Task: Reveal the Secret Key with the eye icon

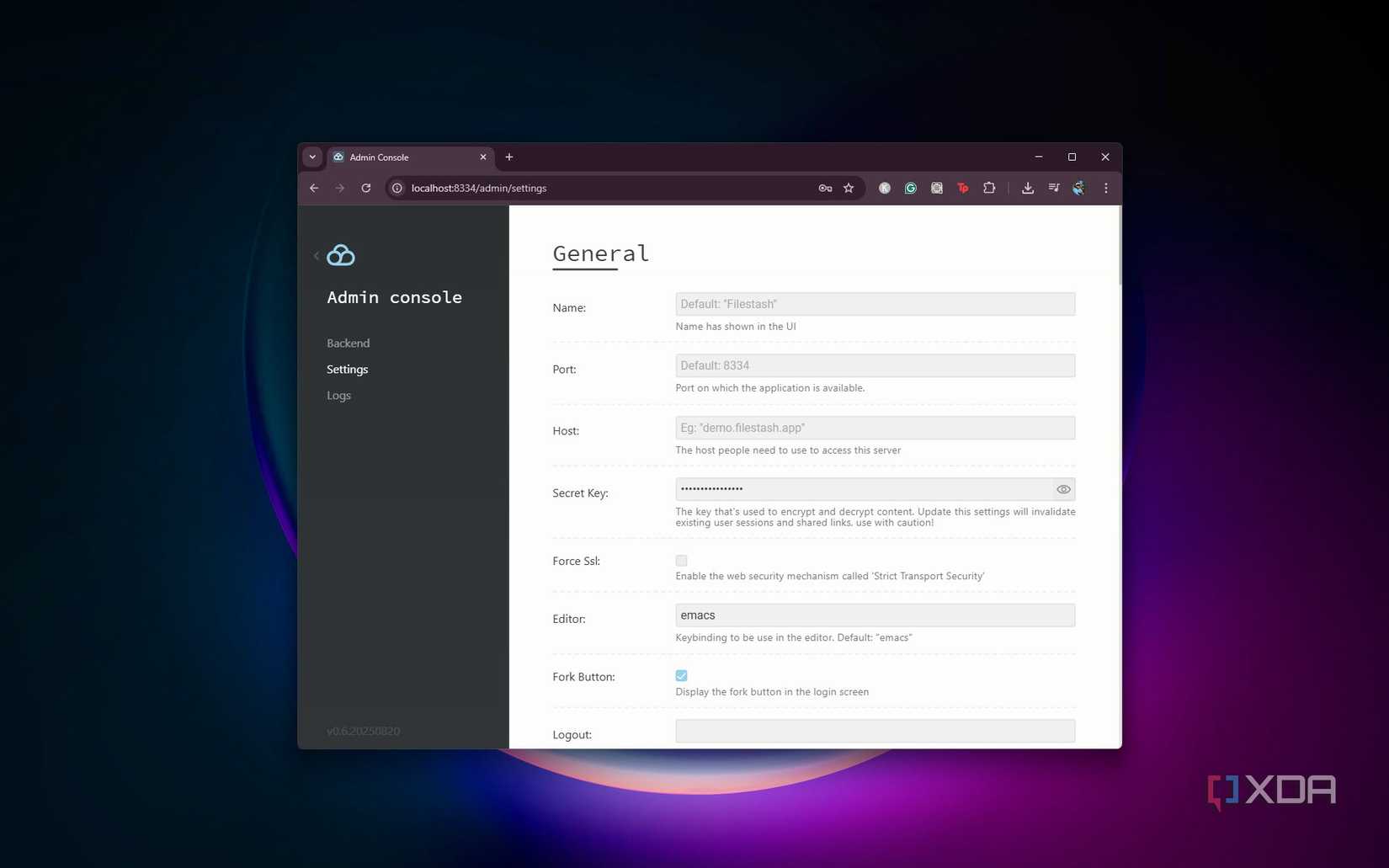Action: tap(1062, 489)
